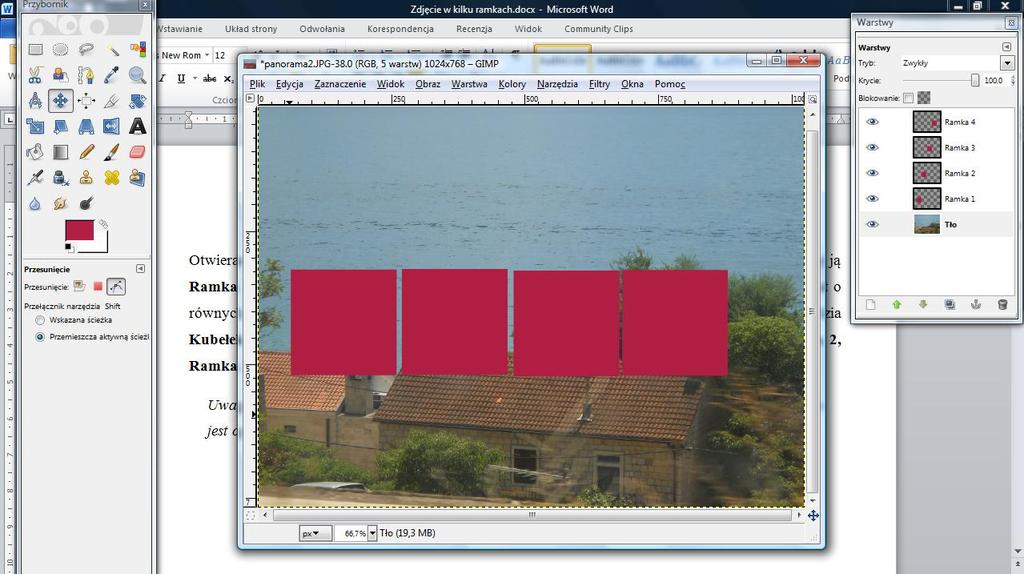This screenshot has height=574, width=1024.
Task: Click the foreground red color swatch
Action: click(x=79, y=230)
